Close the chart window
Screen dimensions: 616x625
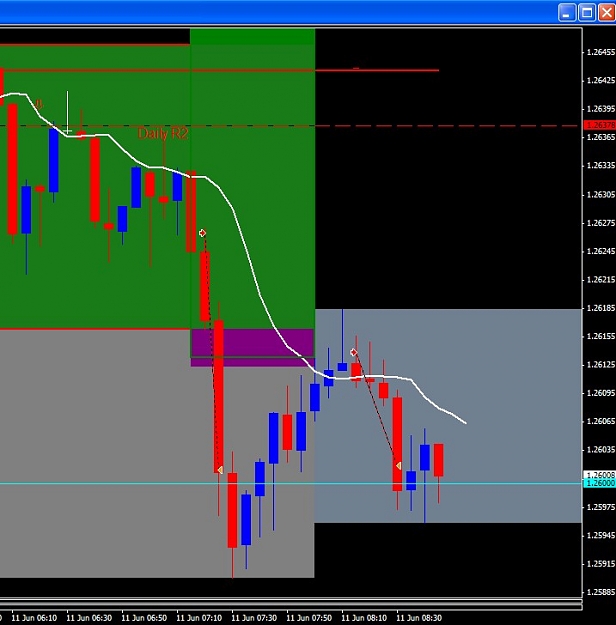(607, 12)
